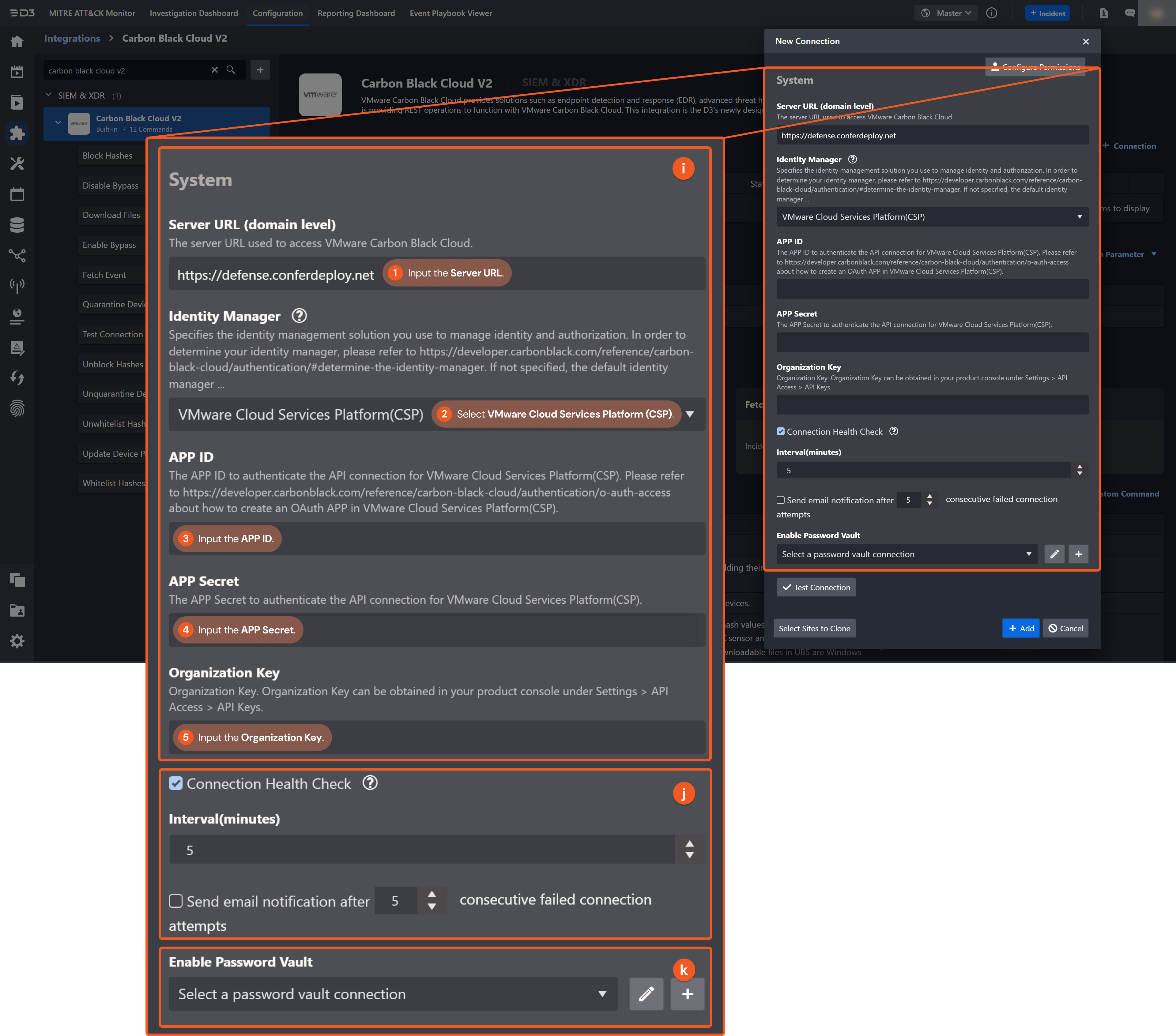Click the Test Connection button

[x=816, y=587]
